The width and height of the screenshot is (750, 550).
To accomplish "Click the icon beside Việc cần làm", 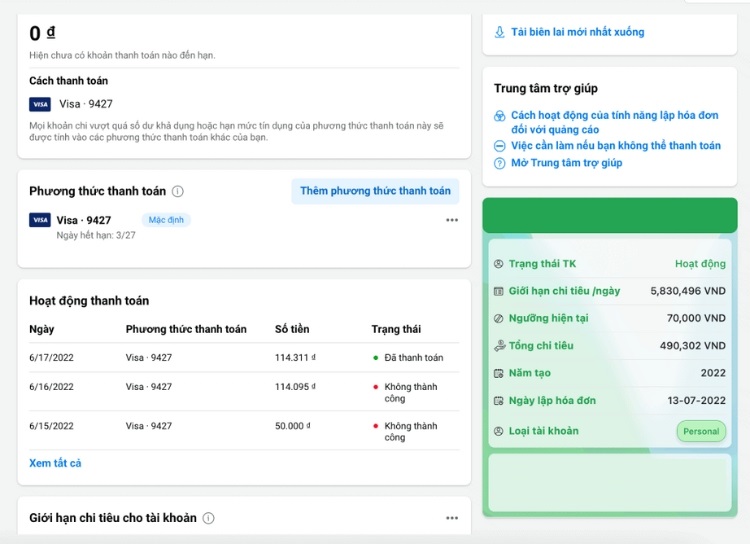I will coord(500,146).
